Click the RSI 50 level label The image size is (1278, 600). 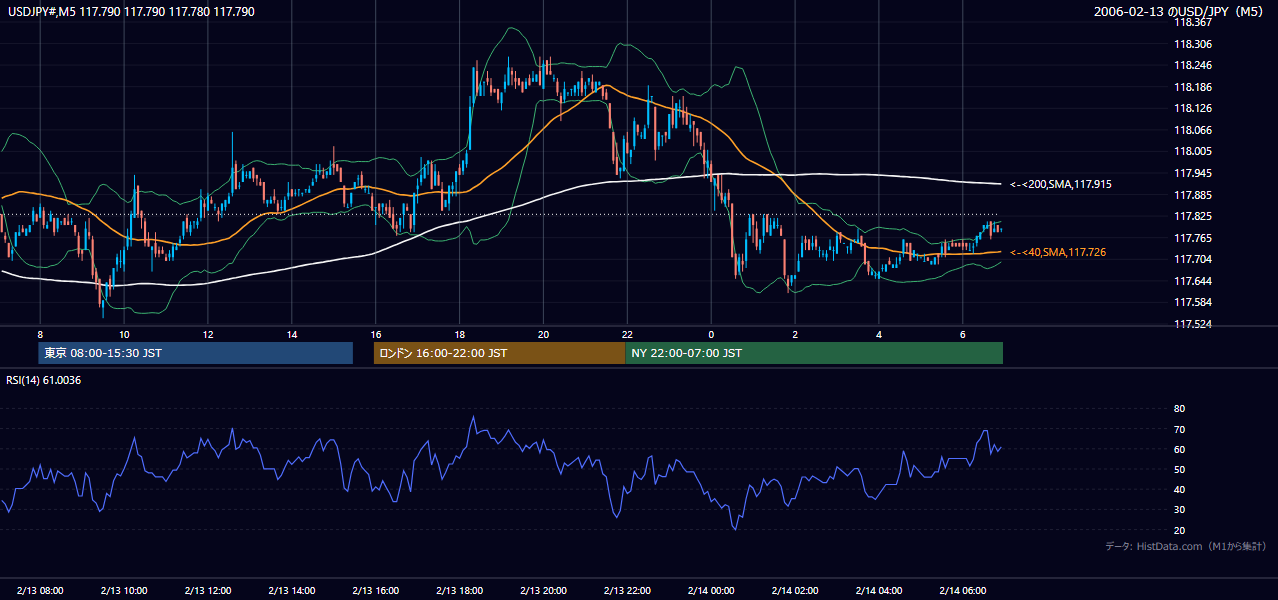pos(1179,469)
